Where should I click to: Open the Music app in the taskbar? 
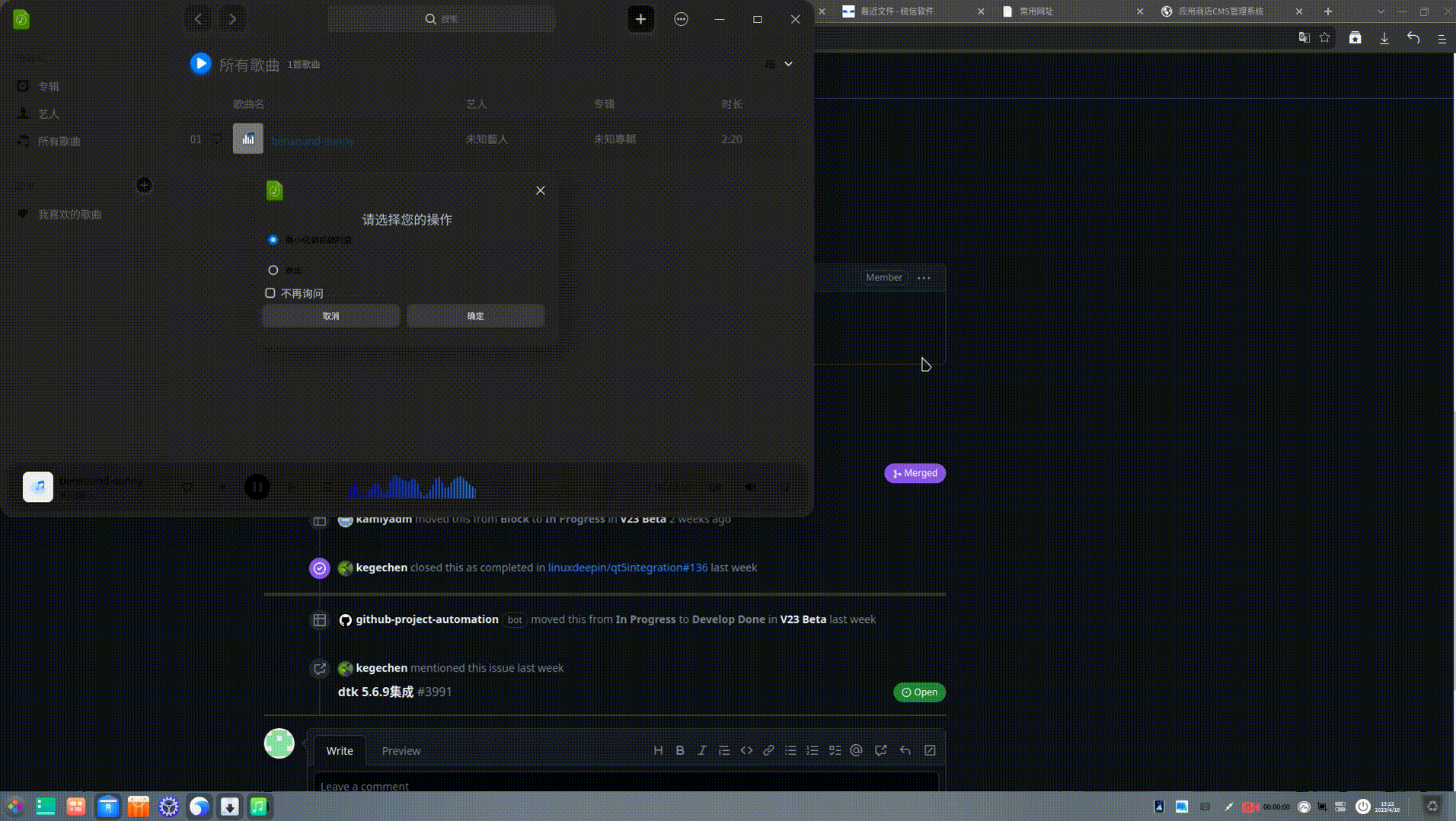(x=260, y=807)
